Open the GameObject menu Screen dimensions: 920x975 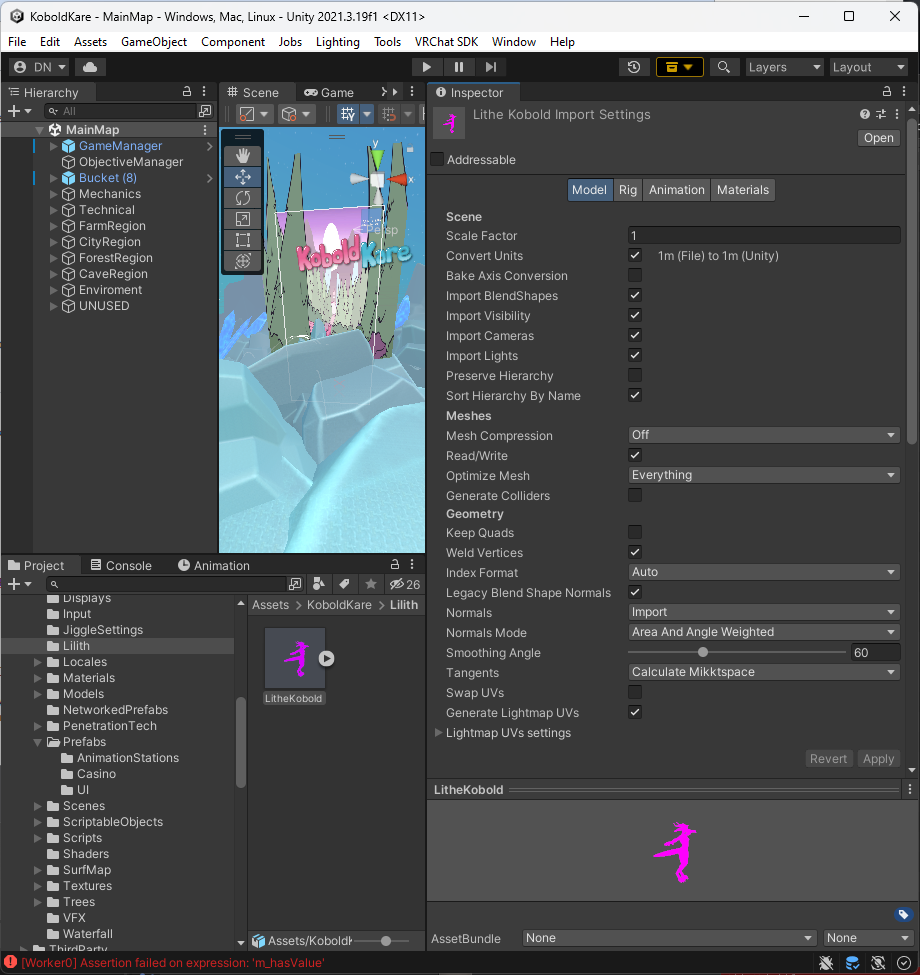[x=154, y=42]
